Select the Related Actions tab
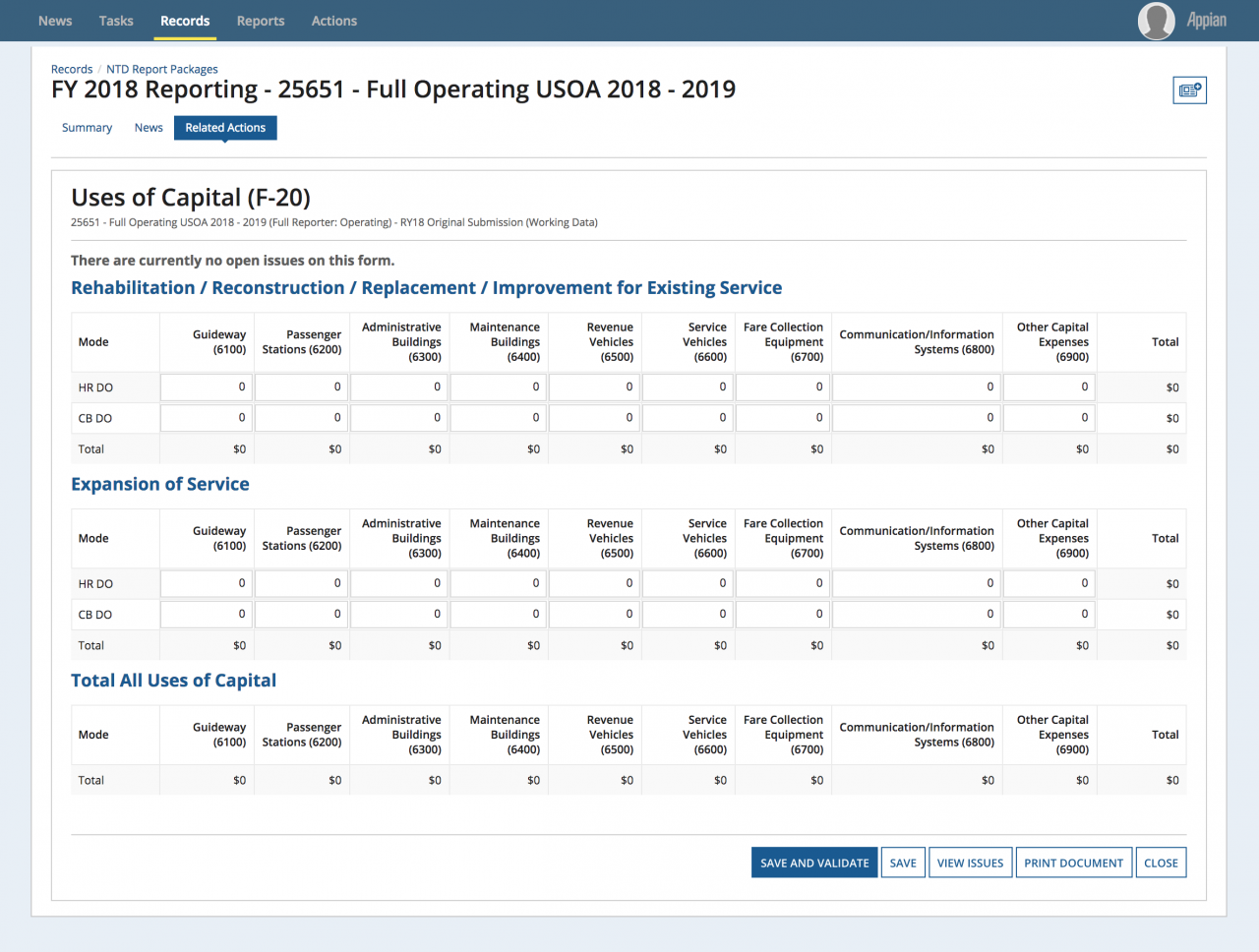The image size is (1259, 952). [x=225, y=128]
